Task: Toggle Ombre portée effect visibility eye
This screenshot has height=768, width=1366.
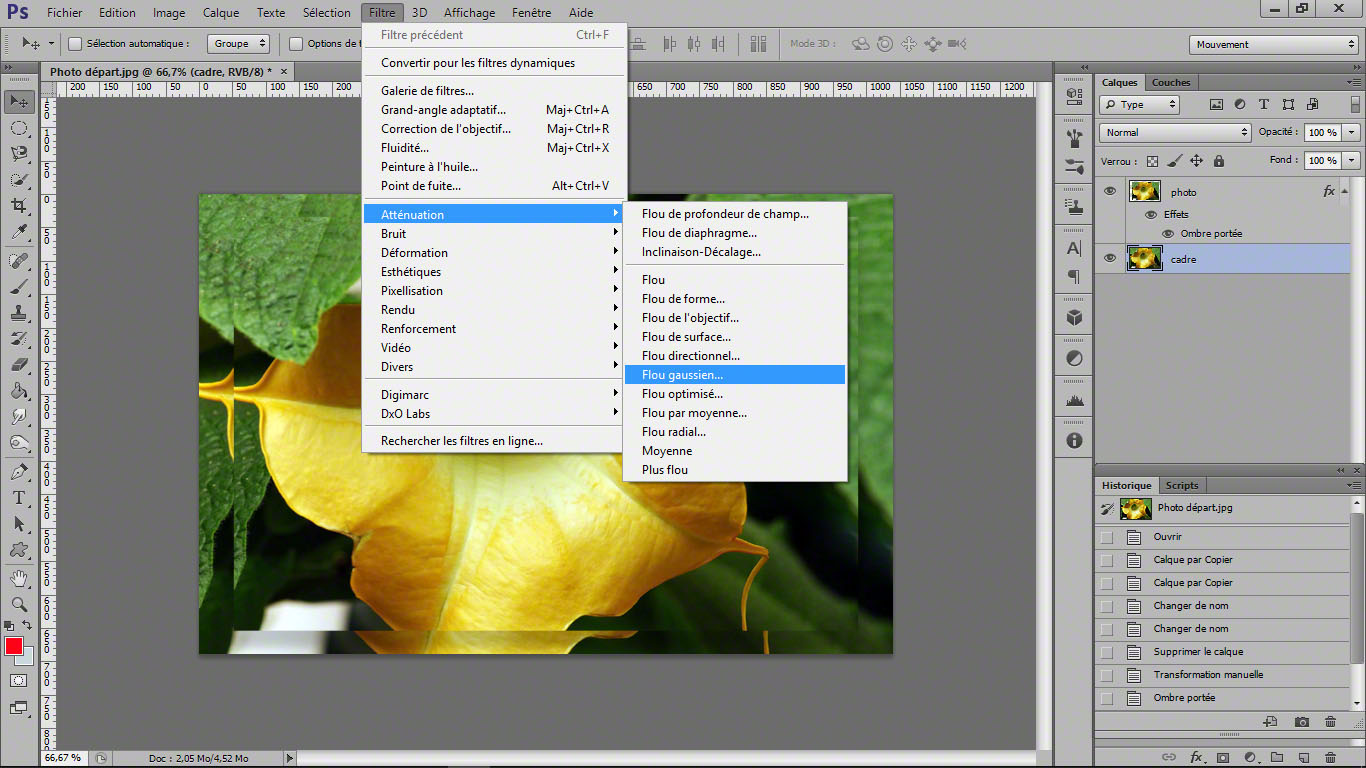Action: coord(1167,233)
